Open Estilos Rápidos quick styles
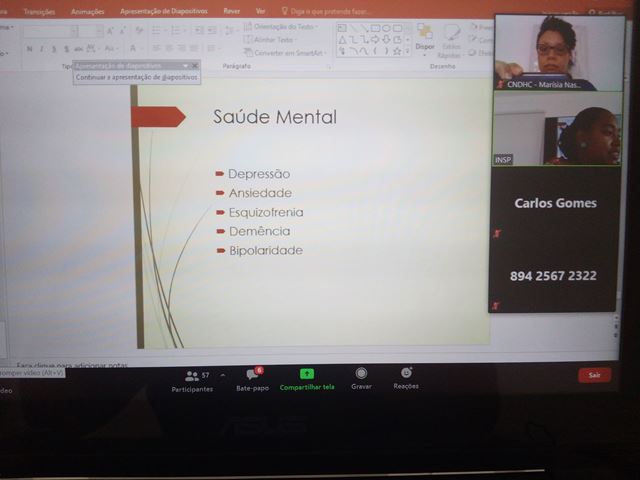Viewport: 640px width, 480px height. tap(449, 41)
